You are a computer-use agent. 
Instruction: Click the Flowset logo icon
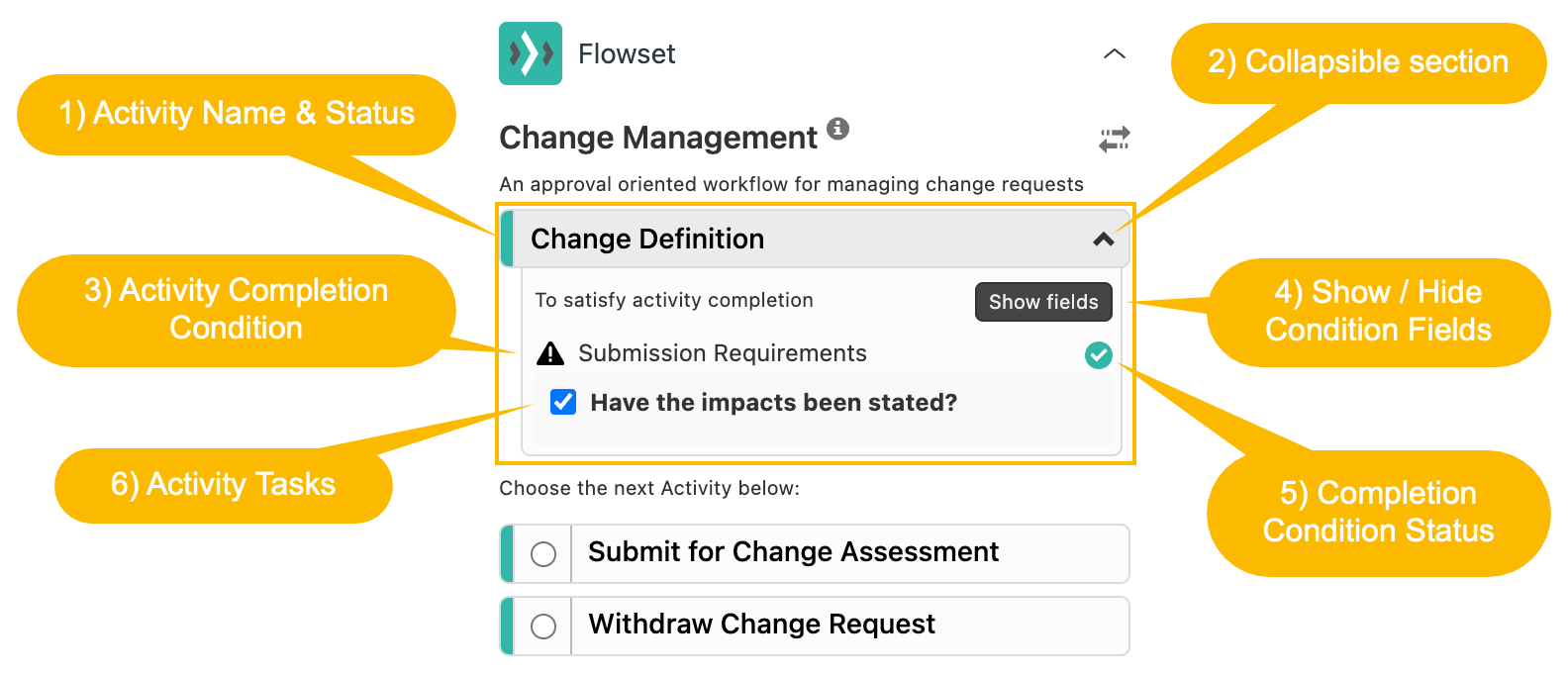tap(531, 53)
